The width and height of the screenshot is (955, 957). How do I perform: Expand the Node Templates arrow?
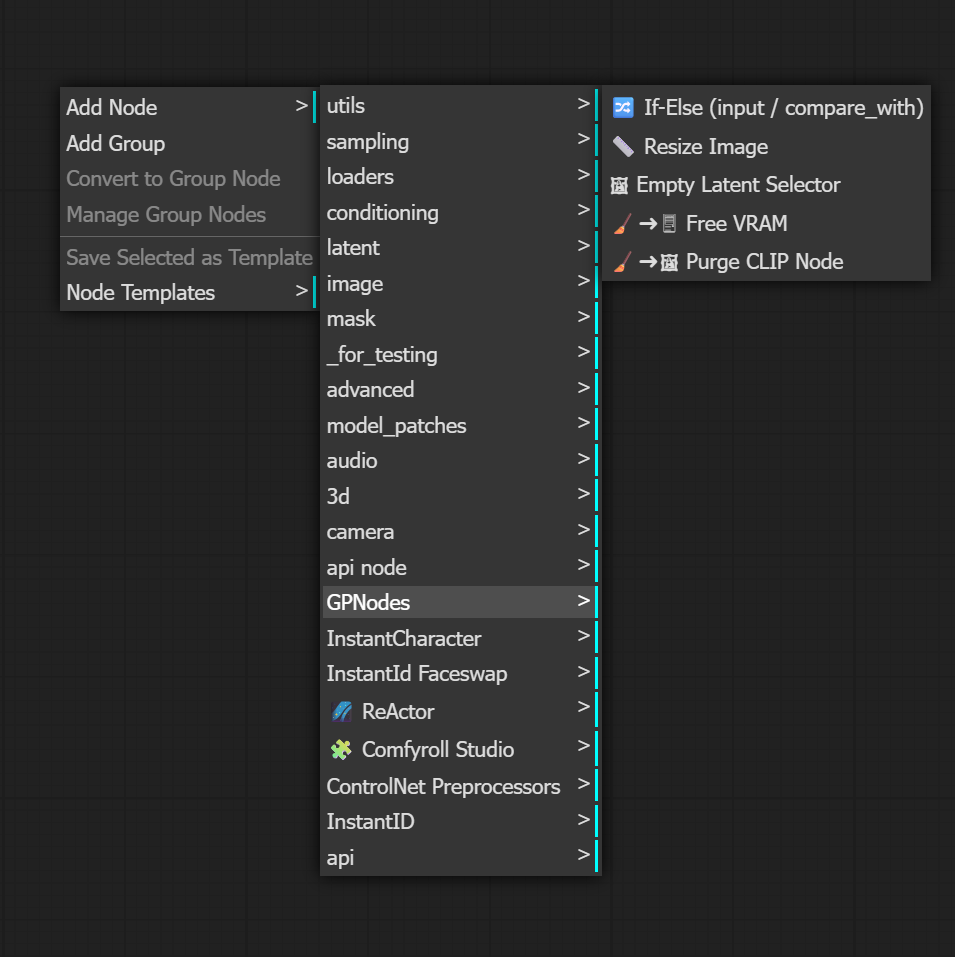(301, 291)
